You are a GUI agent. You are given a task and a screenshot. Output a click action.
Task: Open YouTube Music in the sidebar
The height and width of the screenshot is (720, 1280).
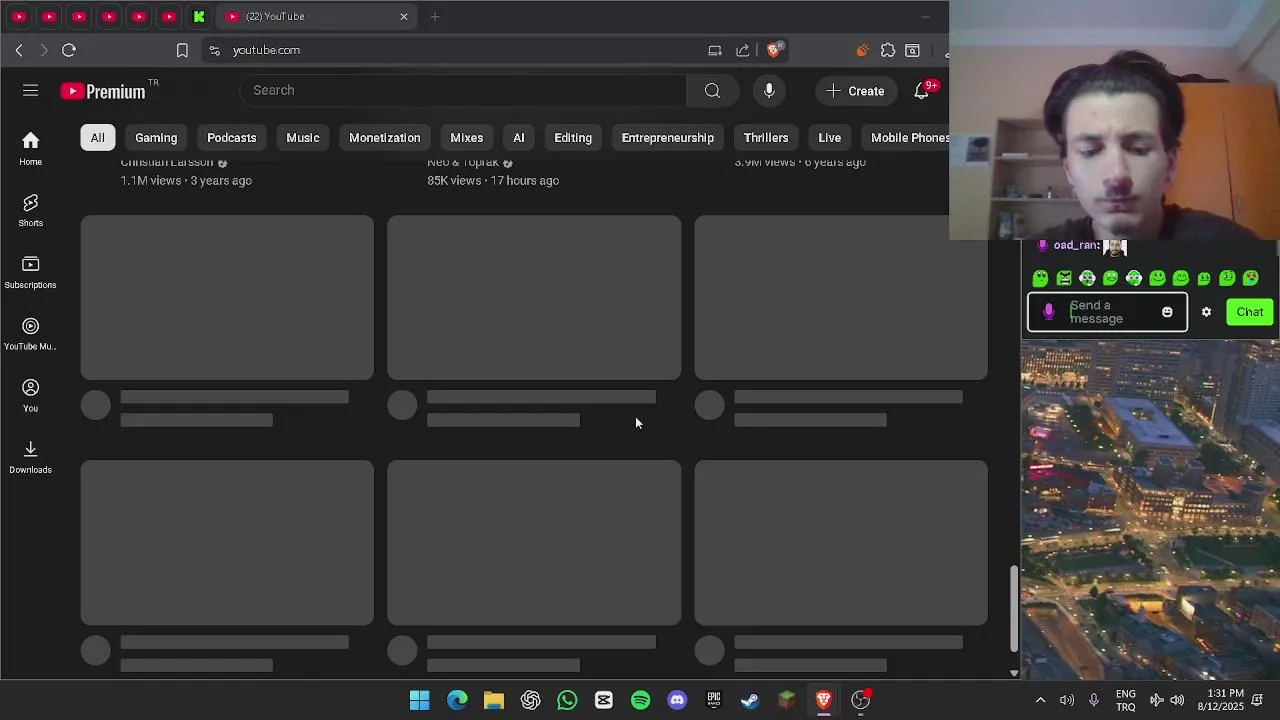(30, 334)
